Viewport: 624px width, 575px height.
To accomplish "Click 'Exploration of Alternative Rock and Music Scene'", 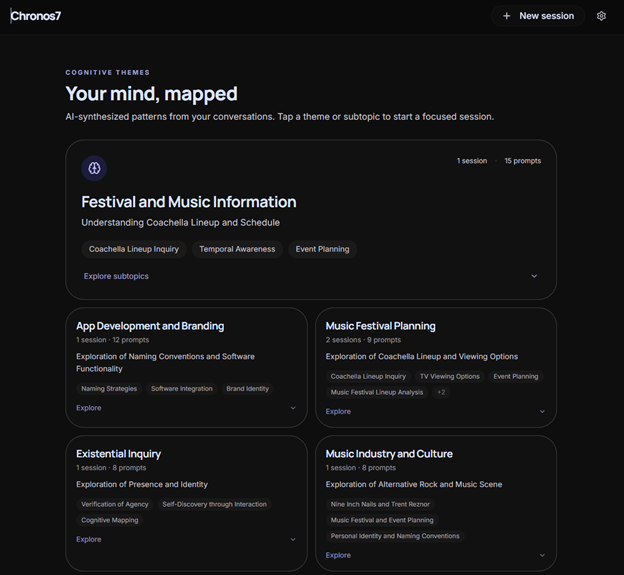I will coord(414,484).
